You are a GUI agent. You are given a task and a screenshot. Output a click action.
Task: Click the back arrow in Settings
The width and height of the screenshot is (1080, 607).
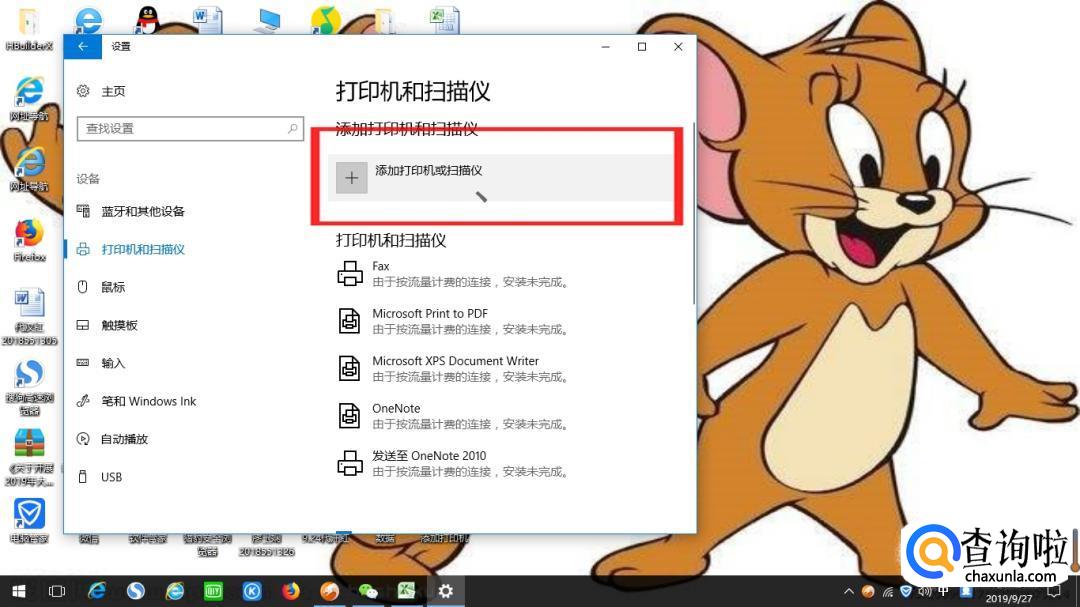[82, 47]
